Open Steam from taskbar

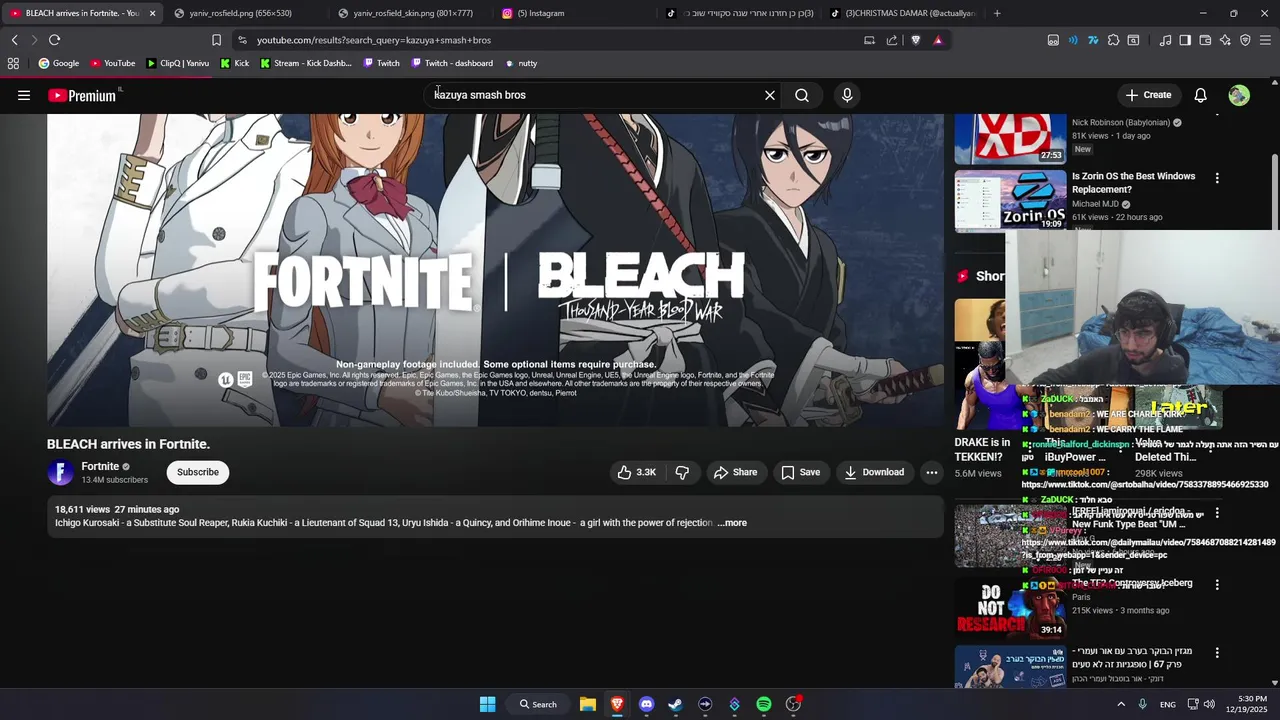point(675,704)
